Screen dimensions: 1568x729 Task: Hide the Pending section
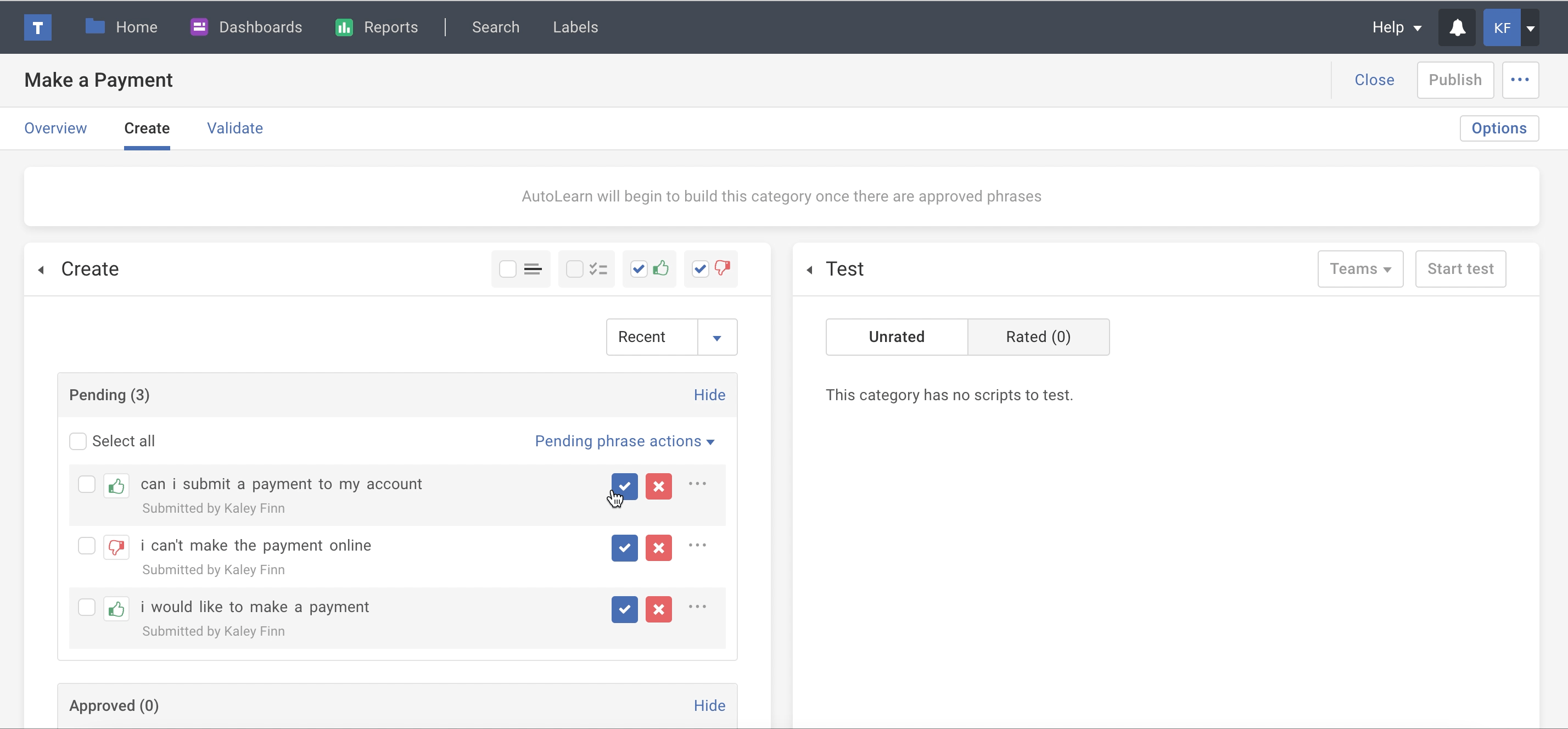[709, 395]
